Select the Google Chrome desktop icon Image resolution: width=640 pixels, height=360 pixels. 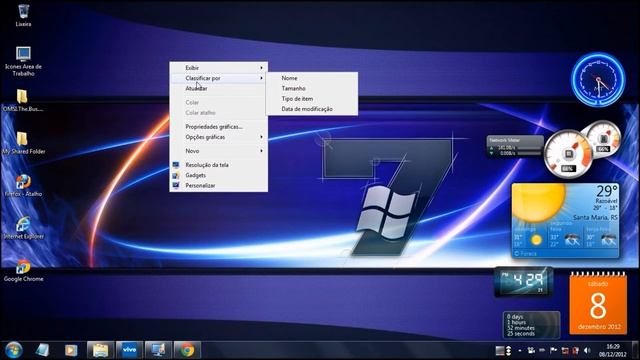[23, 271]
